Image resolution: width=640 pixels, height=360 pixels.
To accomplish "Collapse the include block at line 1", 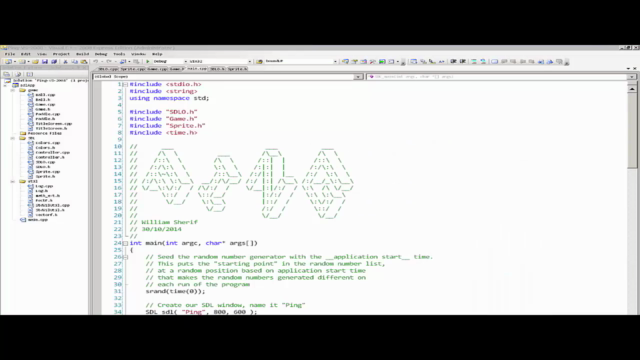I will [125, 84].
